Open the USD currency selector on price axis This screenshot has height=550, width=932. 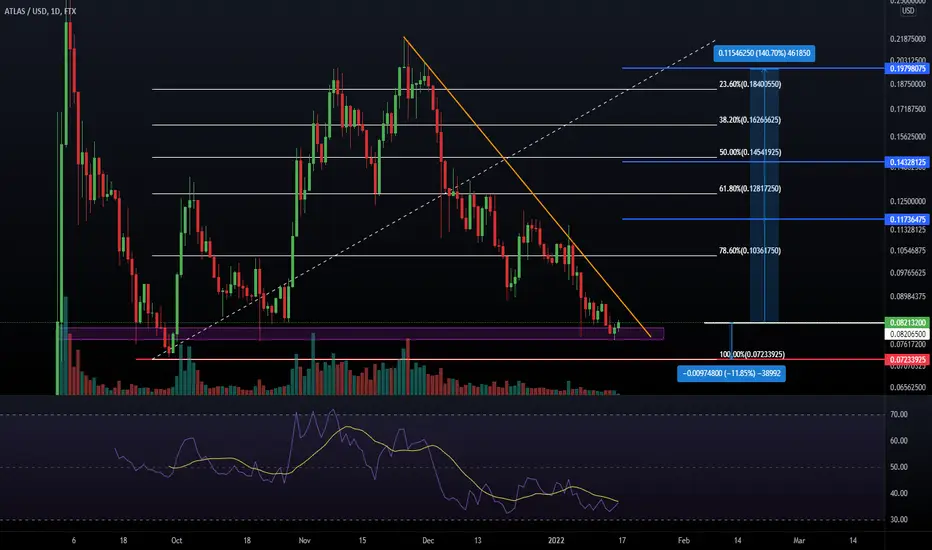click(908, 11)
